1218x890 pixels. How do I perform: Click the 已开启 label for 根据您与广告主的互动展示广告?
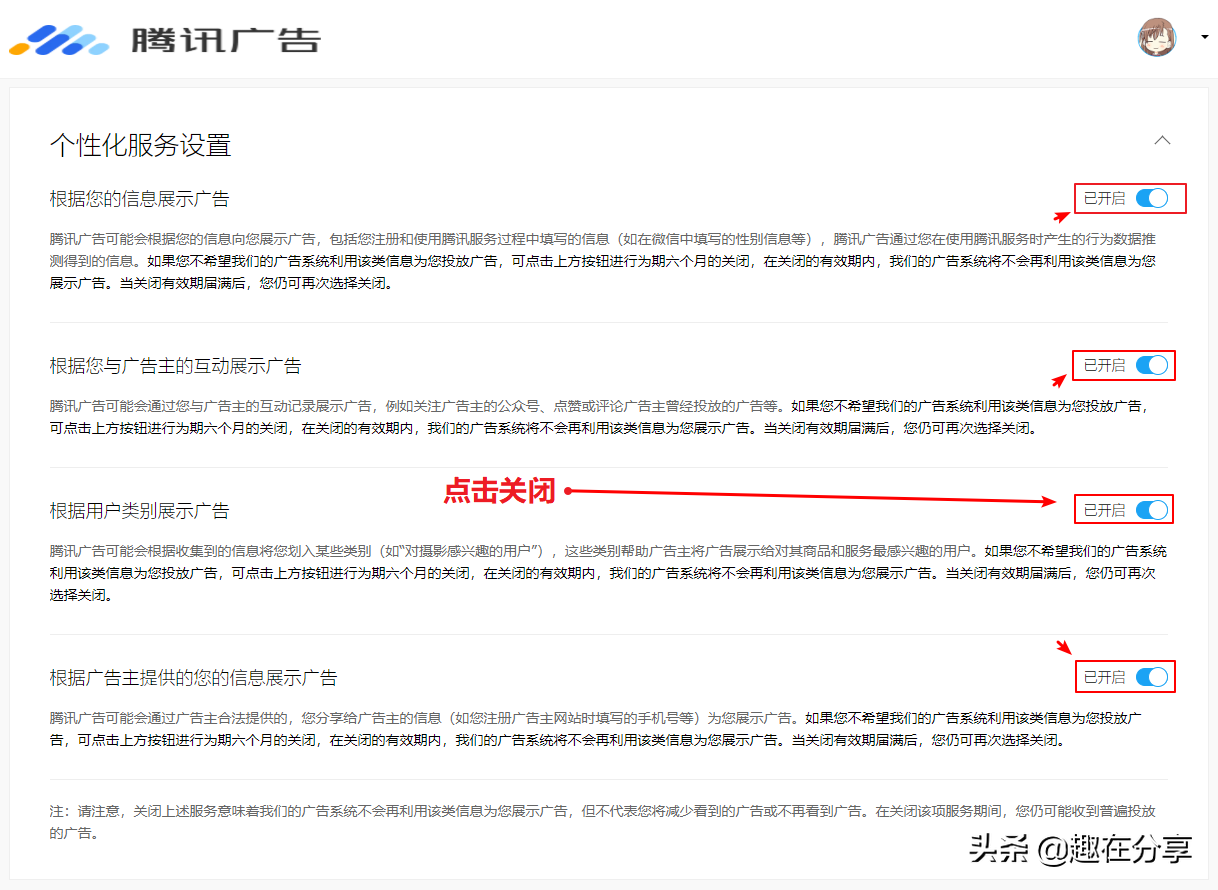1105,366
